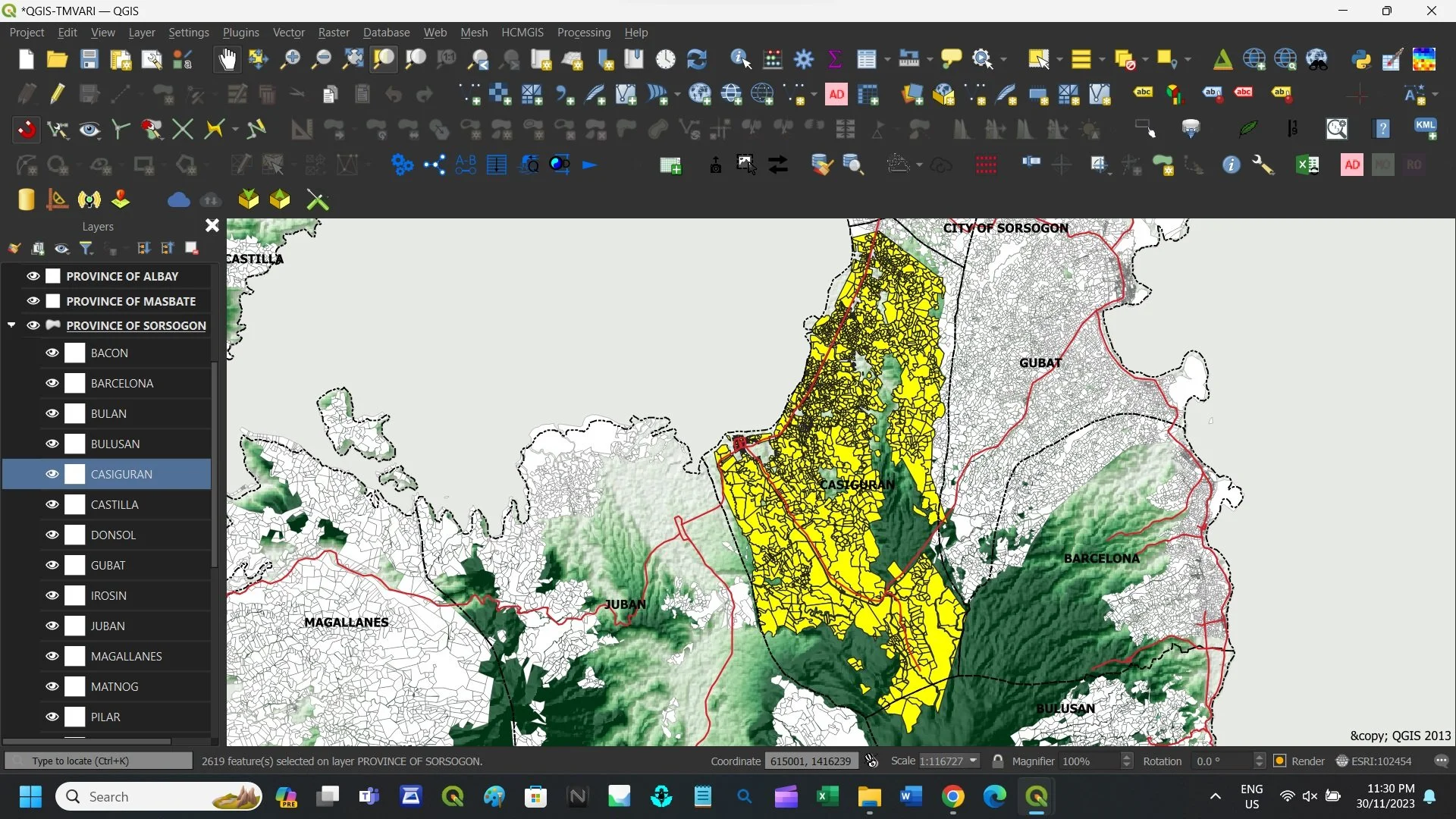Viewport: 1456px width, 819px height.
Task: Select the Pan Map hand tool
Action: pyautogui.click(x=227, y=59)
